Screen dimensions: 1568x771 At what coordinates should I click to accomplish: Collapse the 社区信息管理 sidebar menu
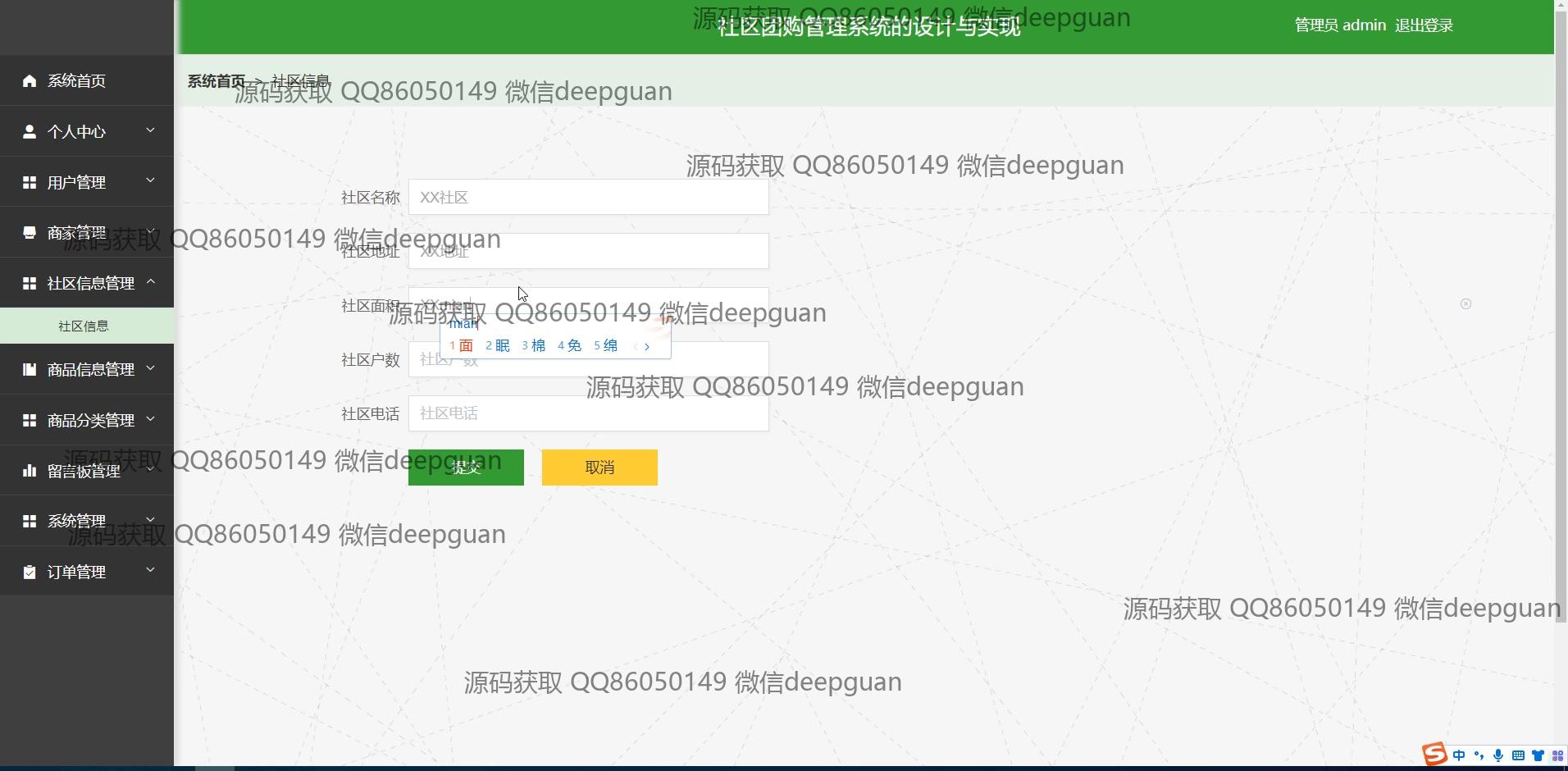coord(87,283)
